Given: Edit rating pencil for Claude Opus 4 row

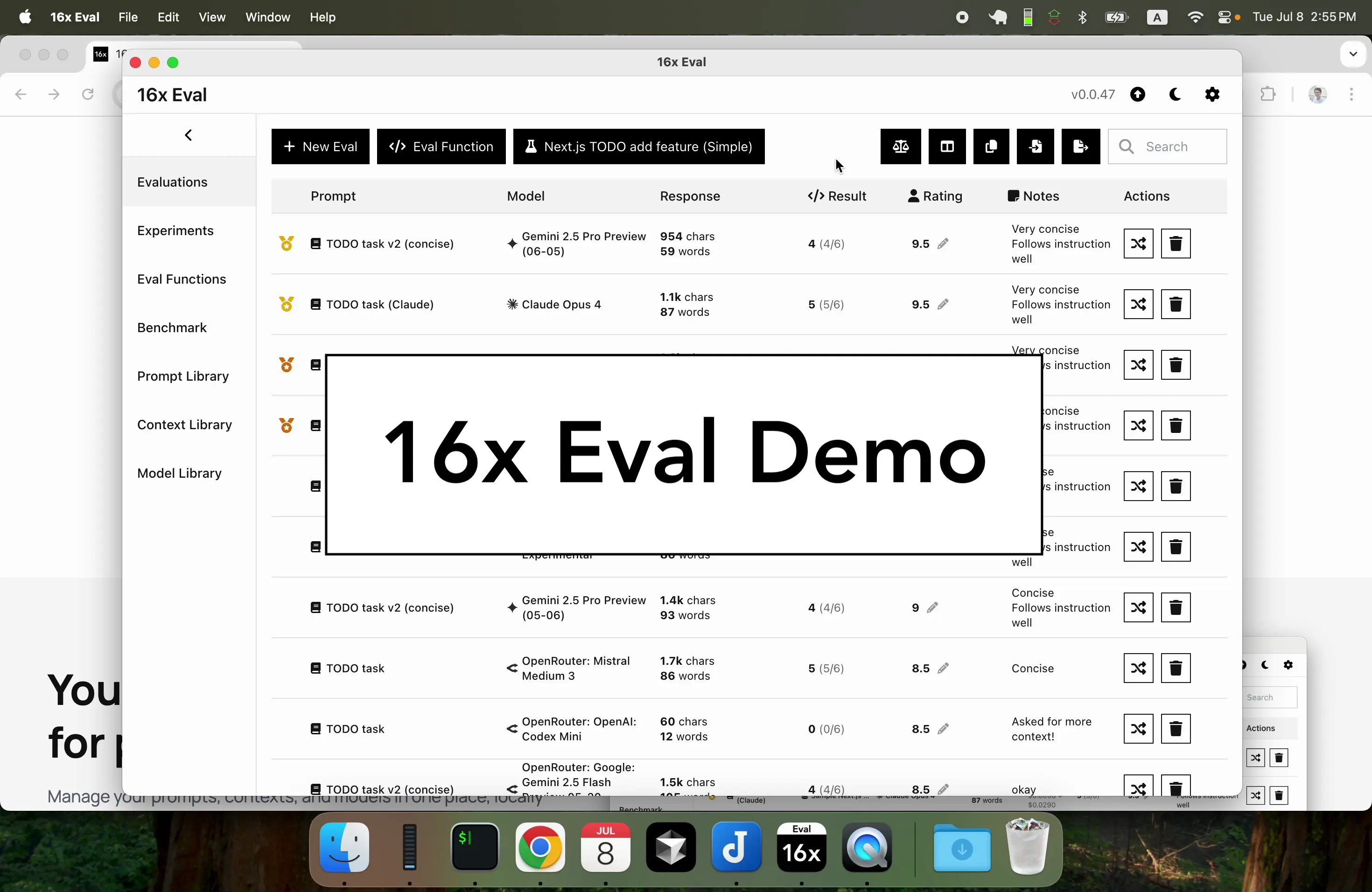Looking at the screenshot, I should click(943, 304).
